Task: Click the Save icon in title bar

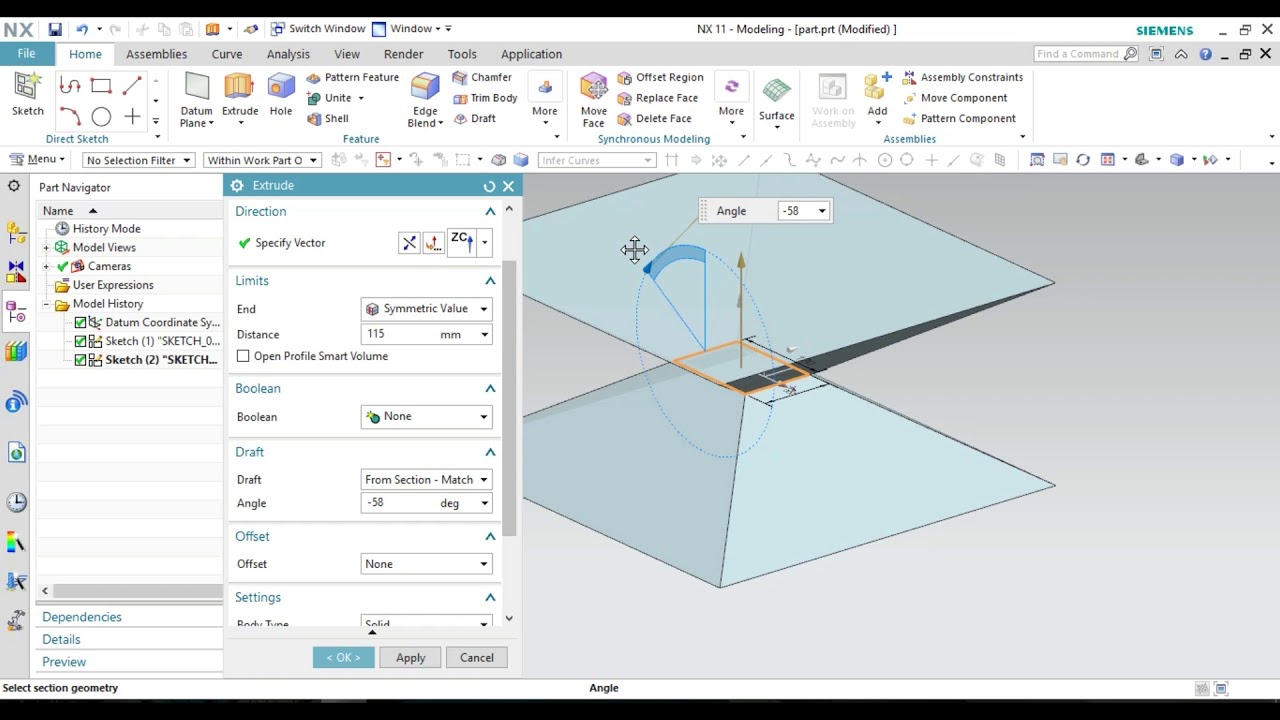Action: coord(55,29)
